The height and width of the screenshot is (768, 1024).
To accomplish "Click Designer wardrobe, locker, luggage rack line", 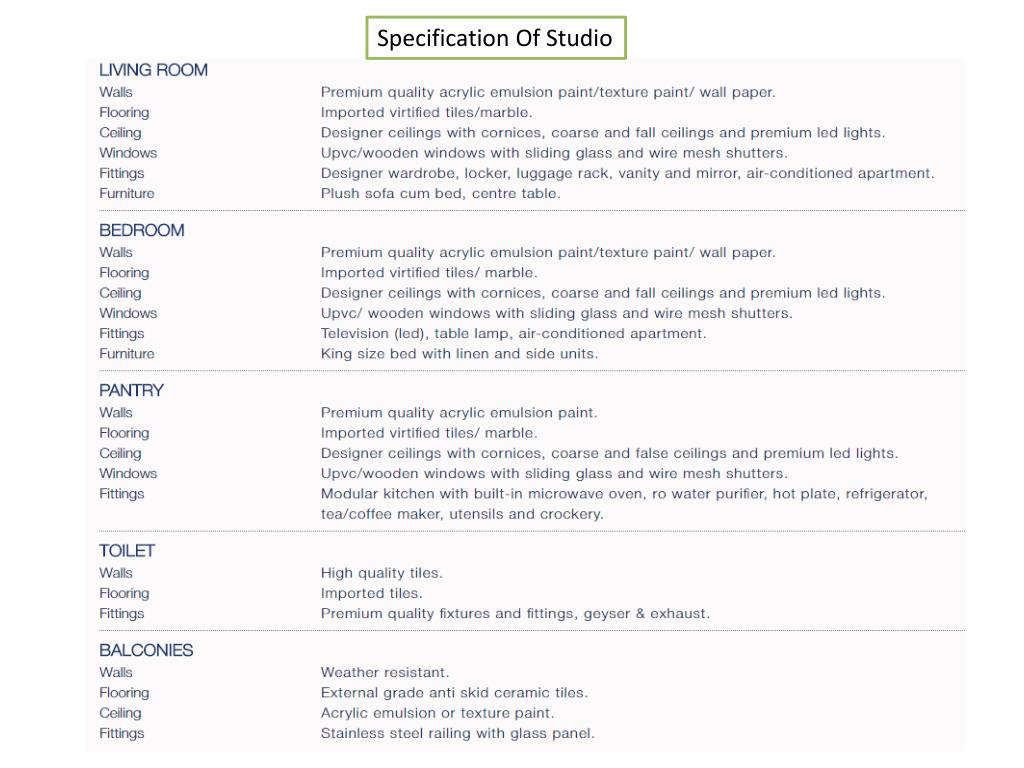I will click(x=628, y=173).
